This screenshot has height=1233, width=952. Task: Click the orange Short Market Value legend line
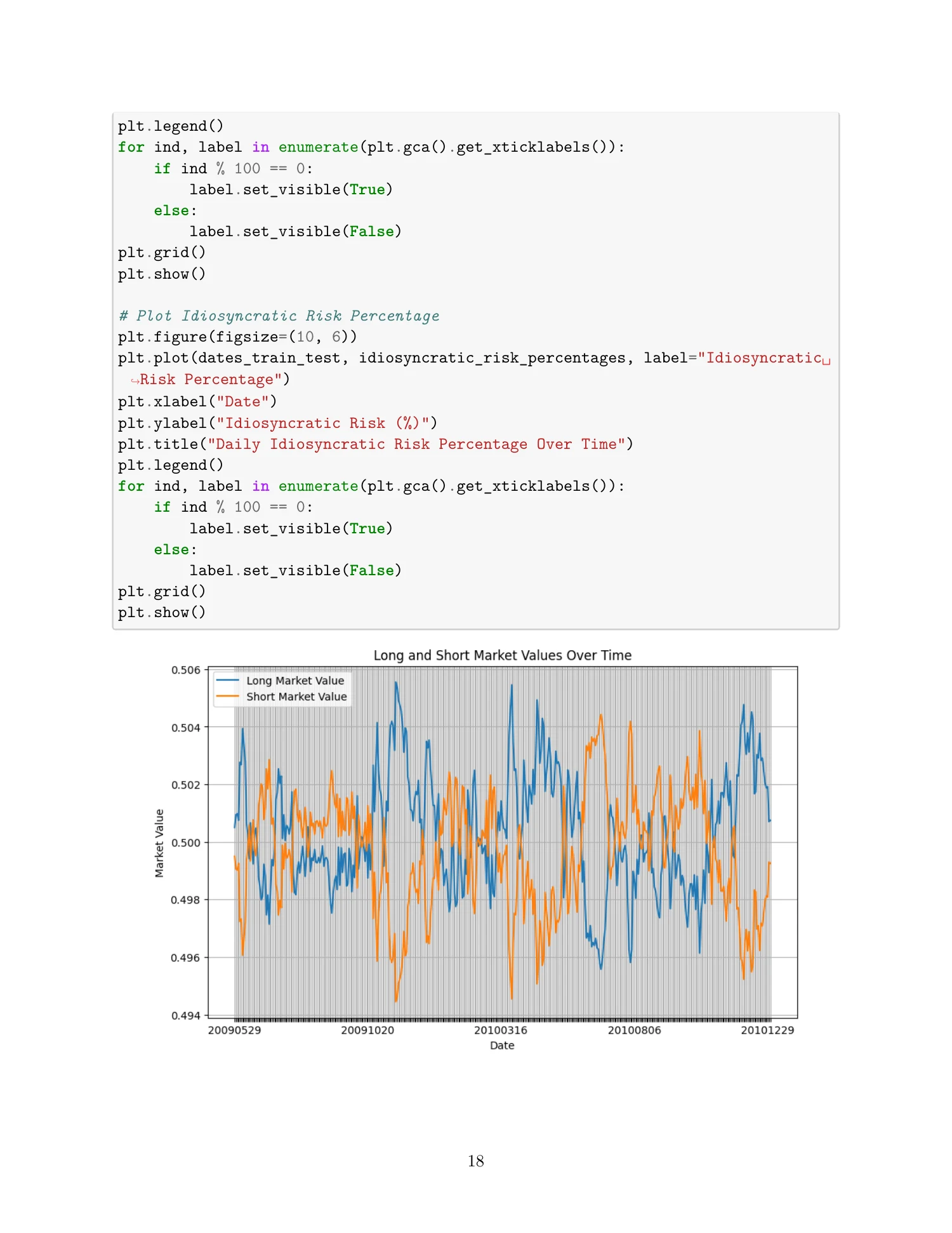(227, 696)
